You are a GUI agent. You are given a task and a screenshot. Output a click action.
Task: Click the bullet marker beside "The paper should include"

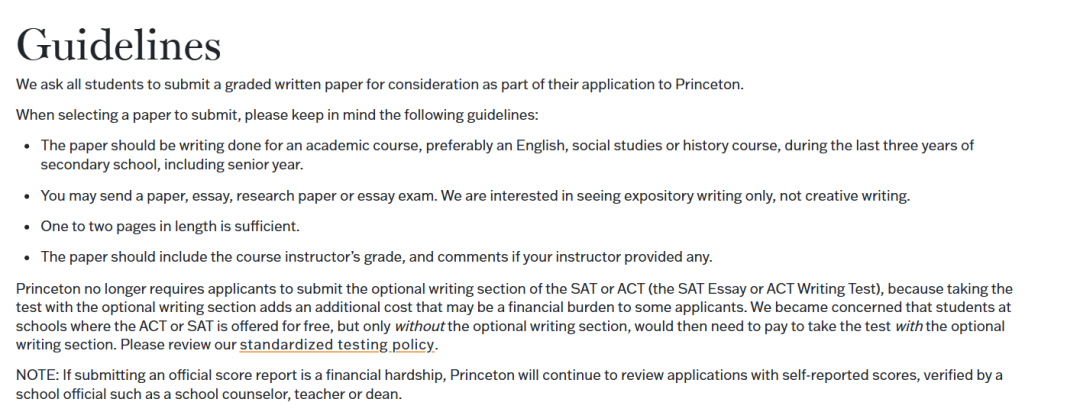point(27,258)
